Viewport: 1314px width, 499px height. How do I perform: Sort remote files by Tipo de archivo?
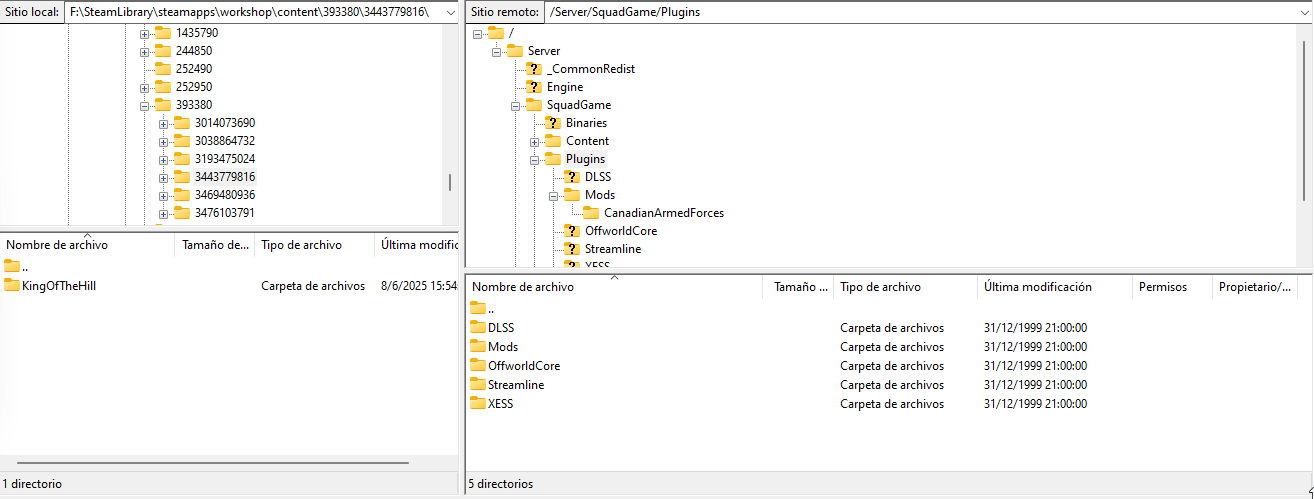pyautogui.click(x=905, y=287)
